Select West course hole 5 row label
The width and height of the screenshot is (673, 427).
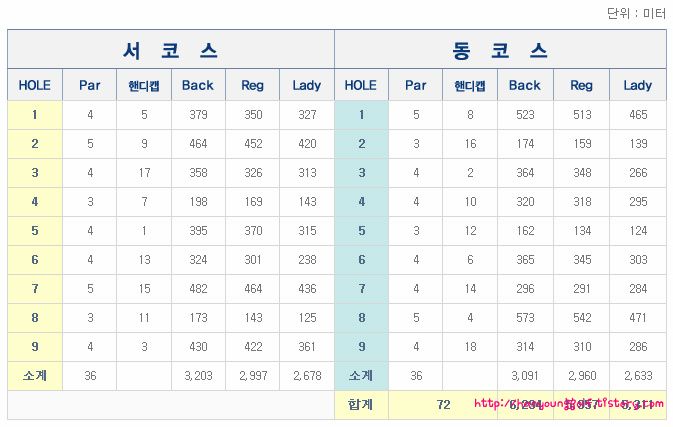click(x=35, y=231)
